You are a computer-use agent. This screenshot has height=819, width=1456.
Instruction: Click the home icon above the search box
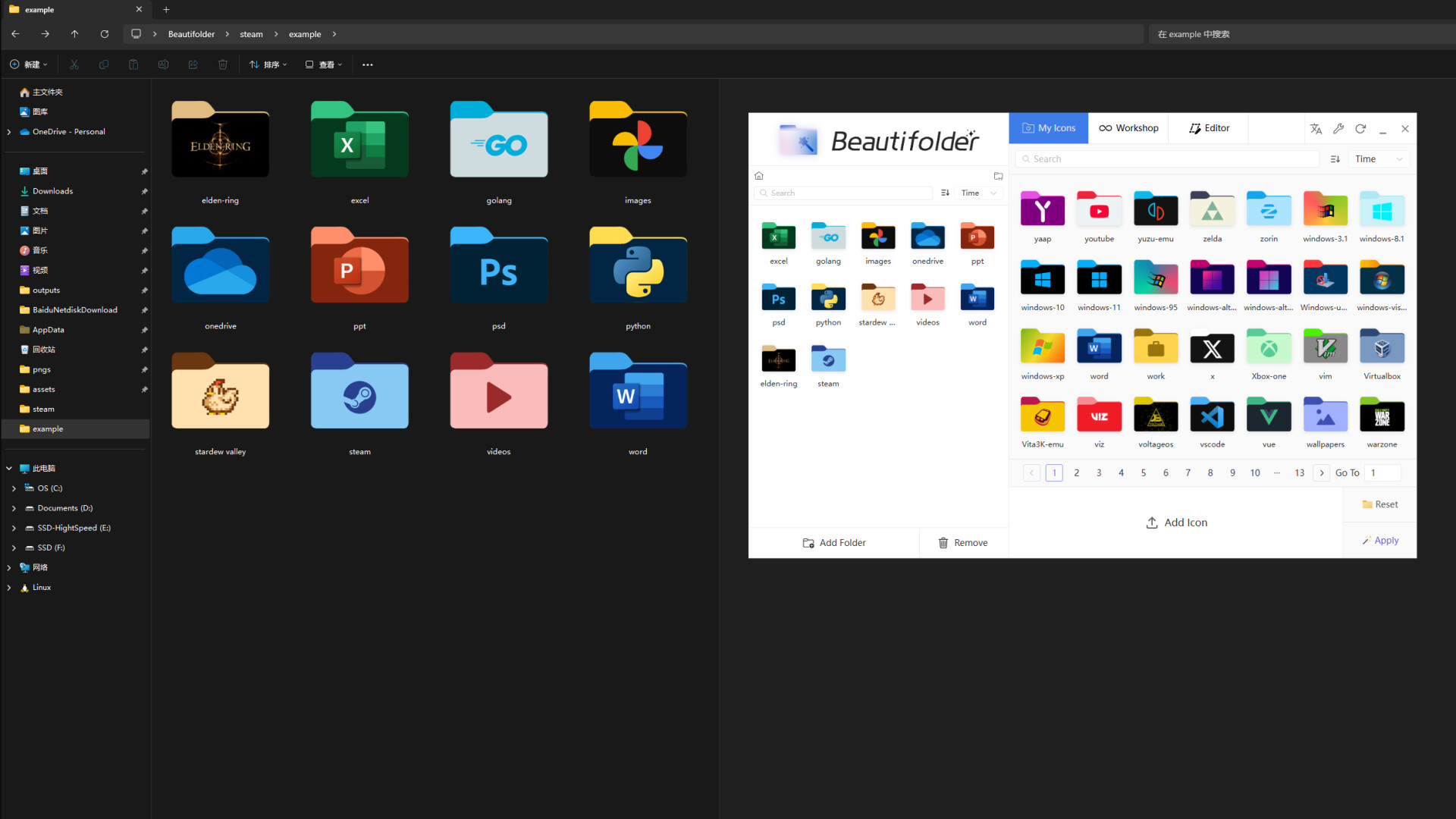point(759,175)
